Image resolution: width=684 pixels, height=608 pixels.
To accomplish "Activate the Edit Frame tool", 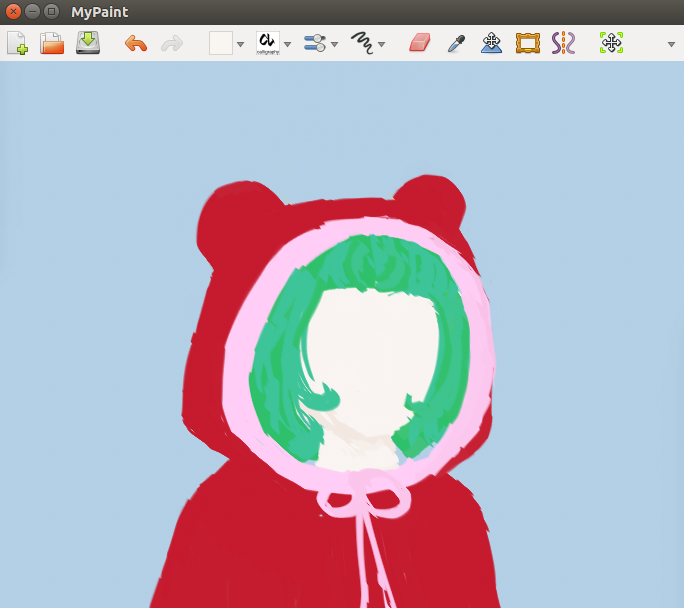I will pos(527,43).
